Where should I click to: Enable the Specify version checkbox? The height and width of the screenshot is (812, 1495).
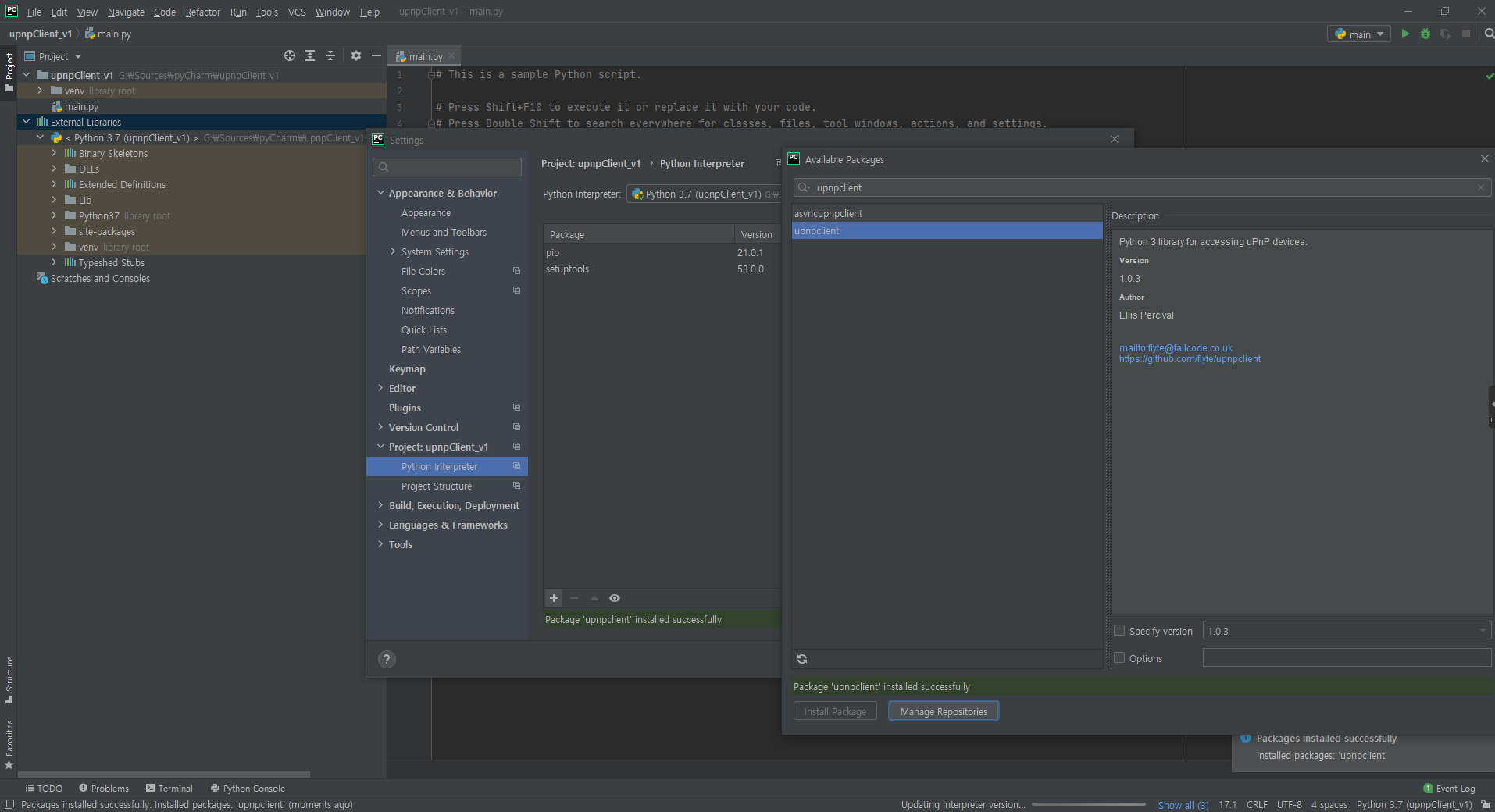[x=1119, y=631]
